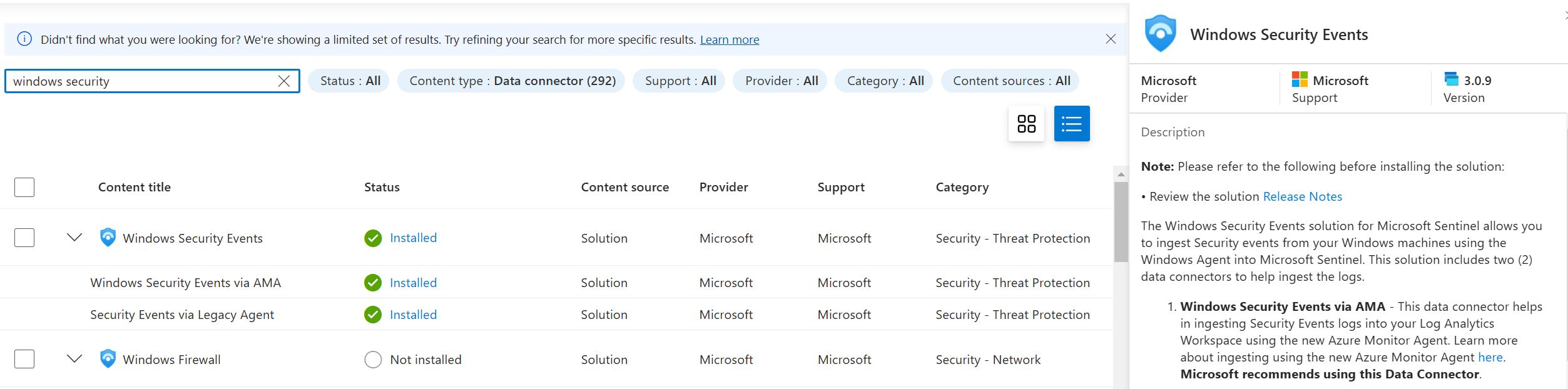Sort by the Status column header
The width and height of the screenshot is (1568, 389).
point(382,187)
